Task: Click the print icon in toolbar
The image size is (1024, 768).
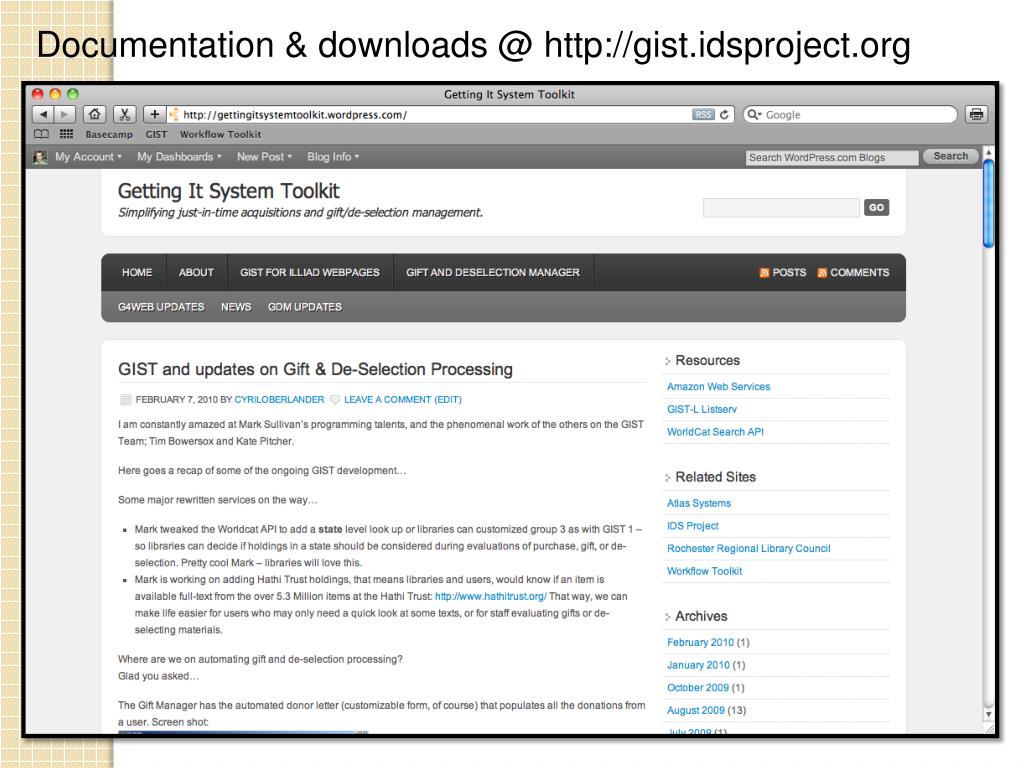Action: pos(976,114)
